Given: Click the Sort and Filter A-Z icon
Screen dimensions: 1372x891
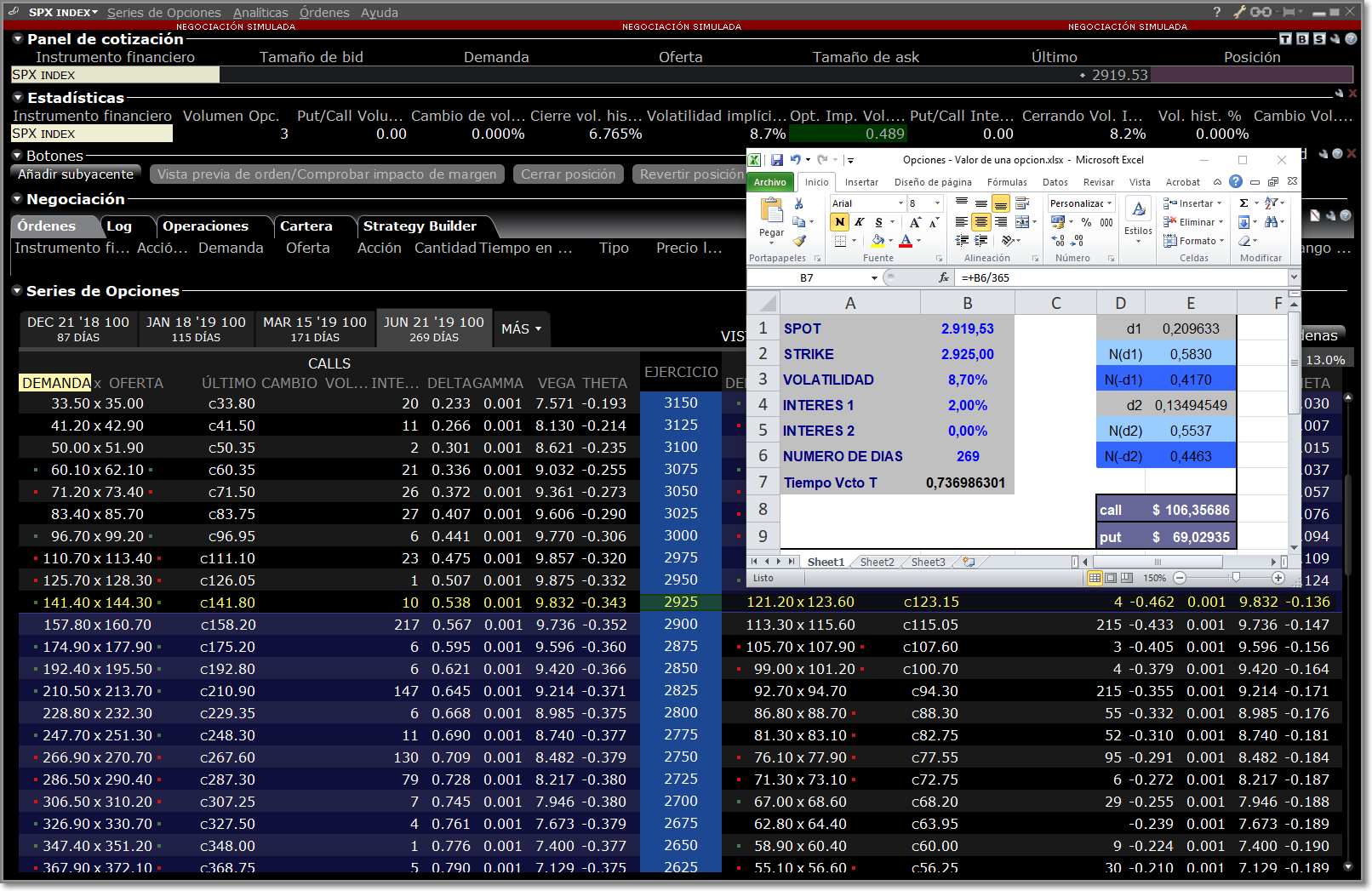Looking at the screenshot, I should pyautogui.click(x=1271, y=203).
